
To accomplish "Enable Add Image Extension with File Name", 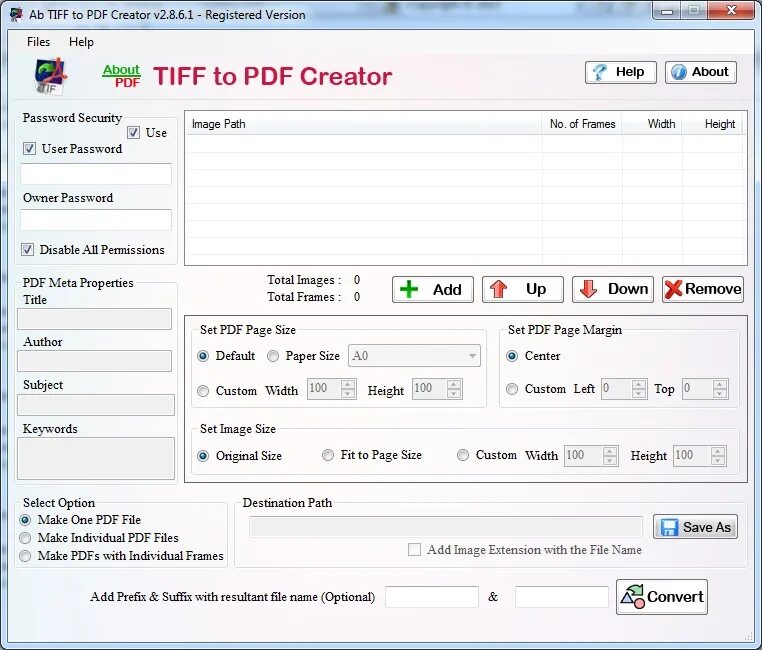I will pyautogui.click(x=414, y=549).
